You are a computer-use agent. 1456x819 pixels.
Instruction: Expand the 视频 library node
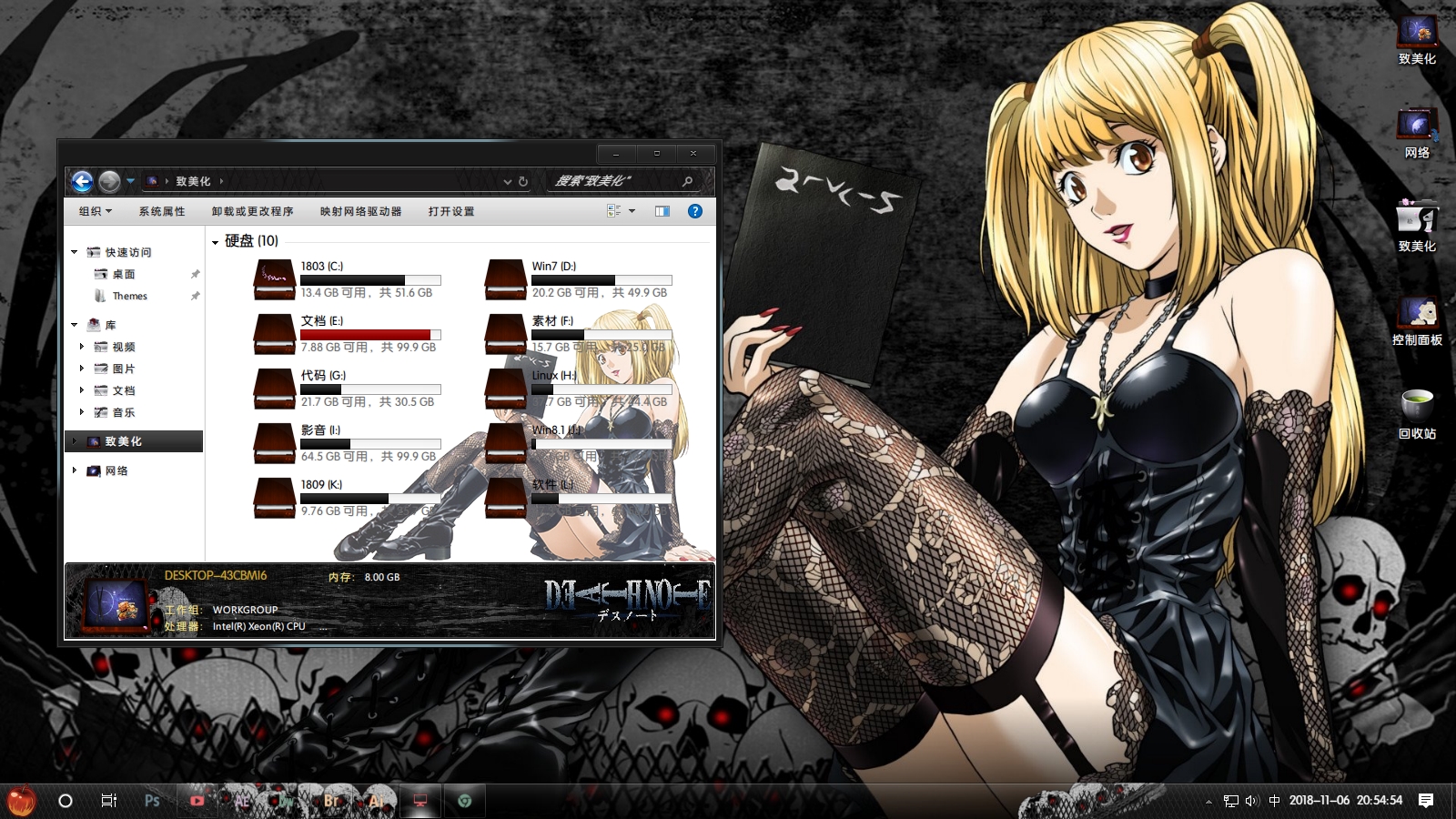pyautogui.click(x=82, y=347)
